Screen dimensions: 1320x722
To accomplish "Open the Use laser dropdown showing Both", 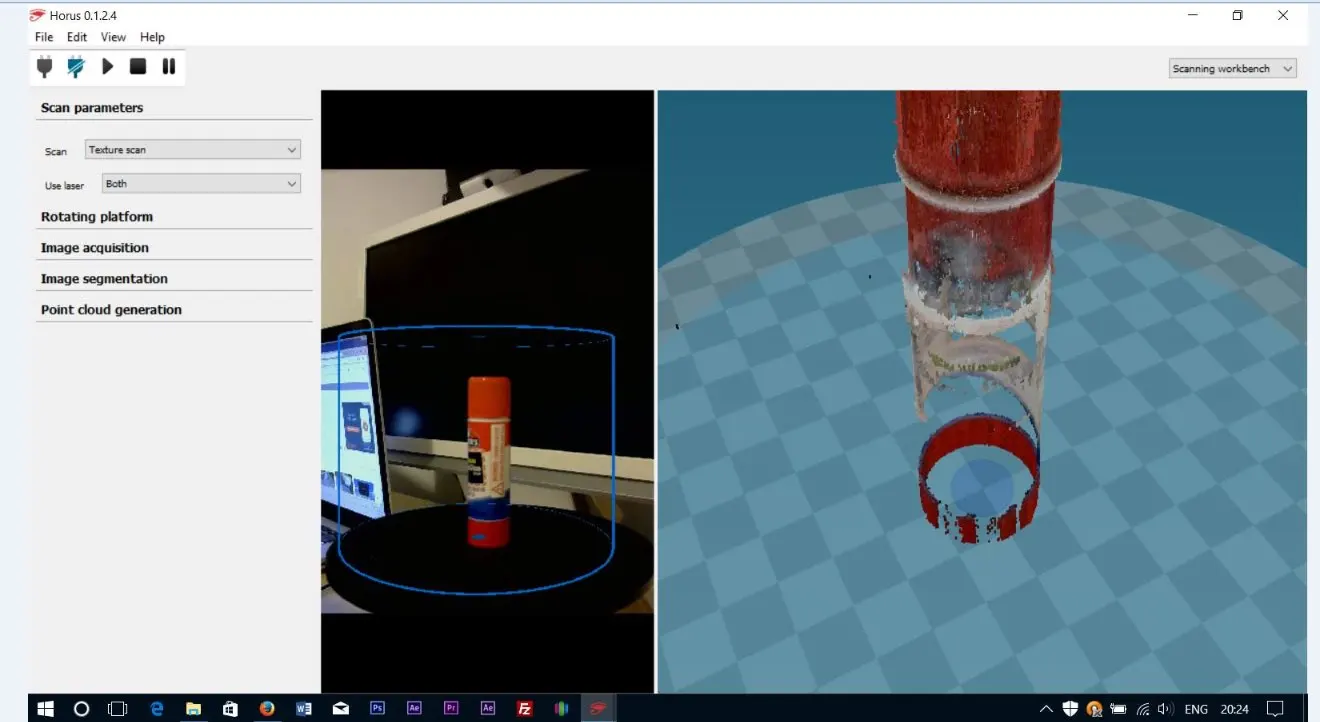I will tap(201, 184).
